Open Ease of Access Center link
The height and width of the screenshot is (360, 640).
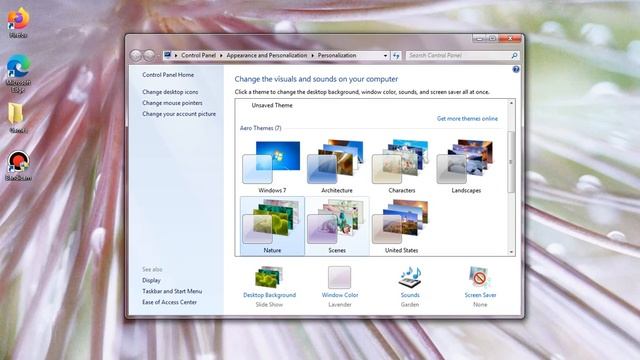169,302
